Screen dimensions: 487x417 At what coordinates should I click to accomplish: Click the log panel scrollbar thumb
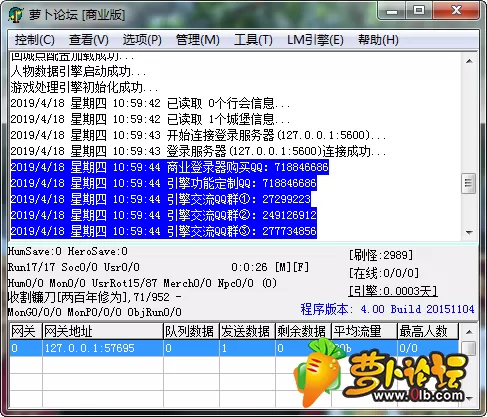coord(469,183)
